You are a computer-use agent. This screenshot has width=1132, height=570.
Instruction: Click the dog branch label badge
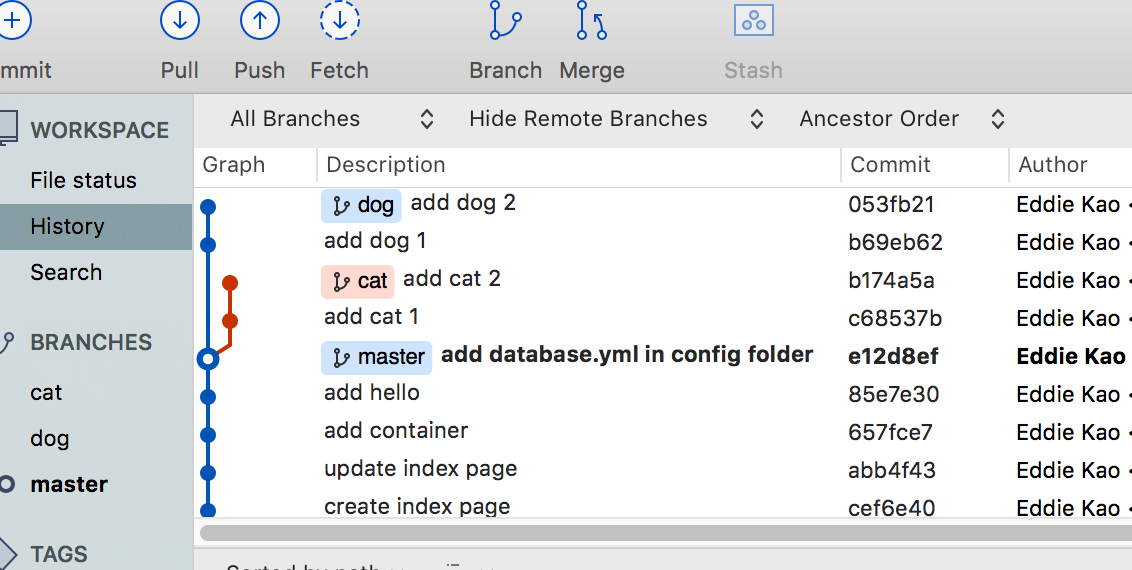coord(361,205)
